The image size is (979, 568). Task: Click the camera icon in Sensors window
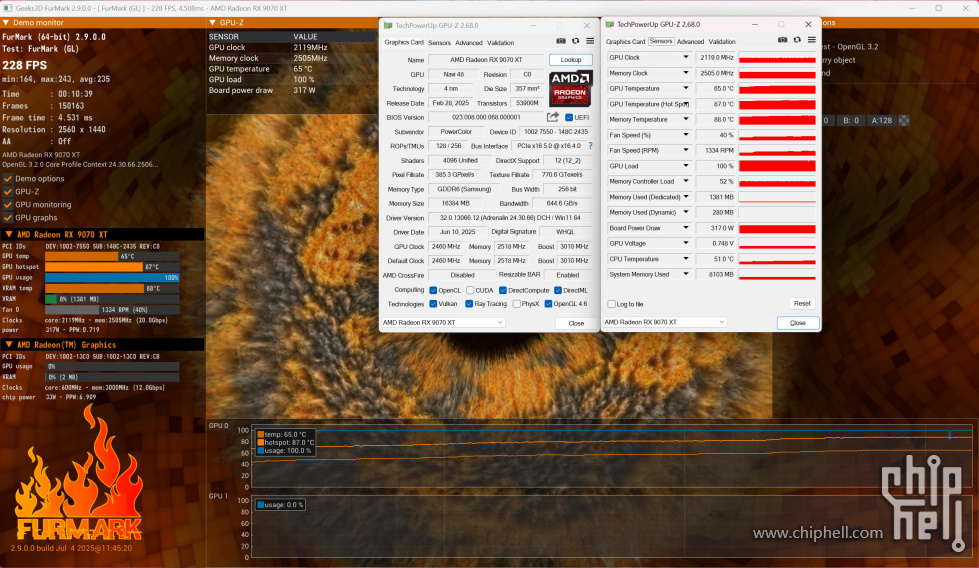coord(783,41)
